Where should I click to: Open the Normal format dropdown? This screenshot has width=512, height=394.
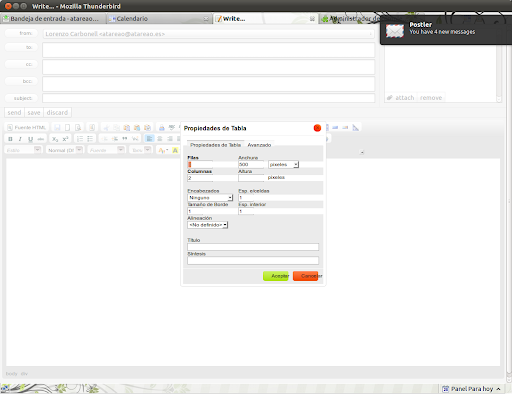click(x=64, y=150)
